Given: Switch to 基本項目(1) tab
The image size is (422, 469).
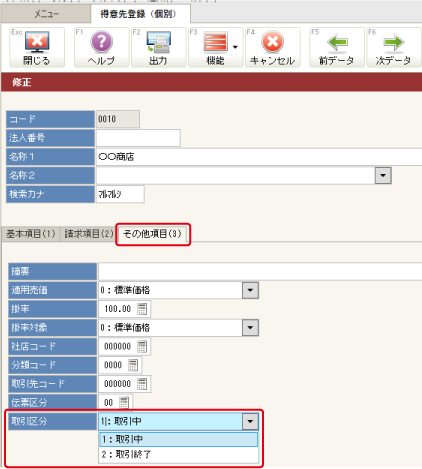Looking at the screenshot, I should tap(31, 234).
